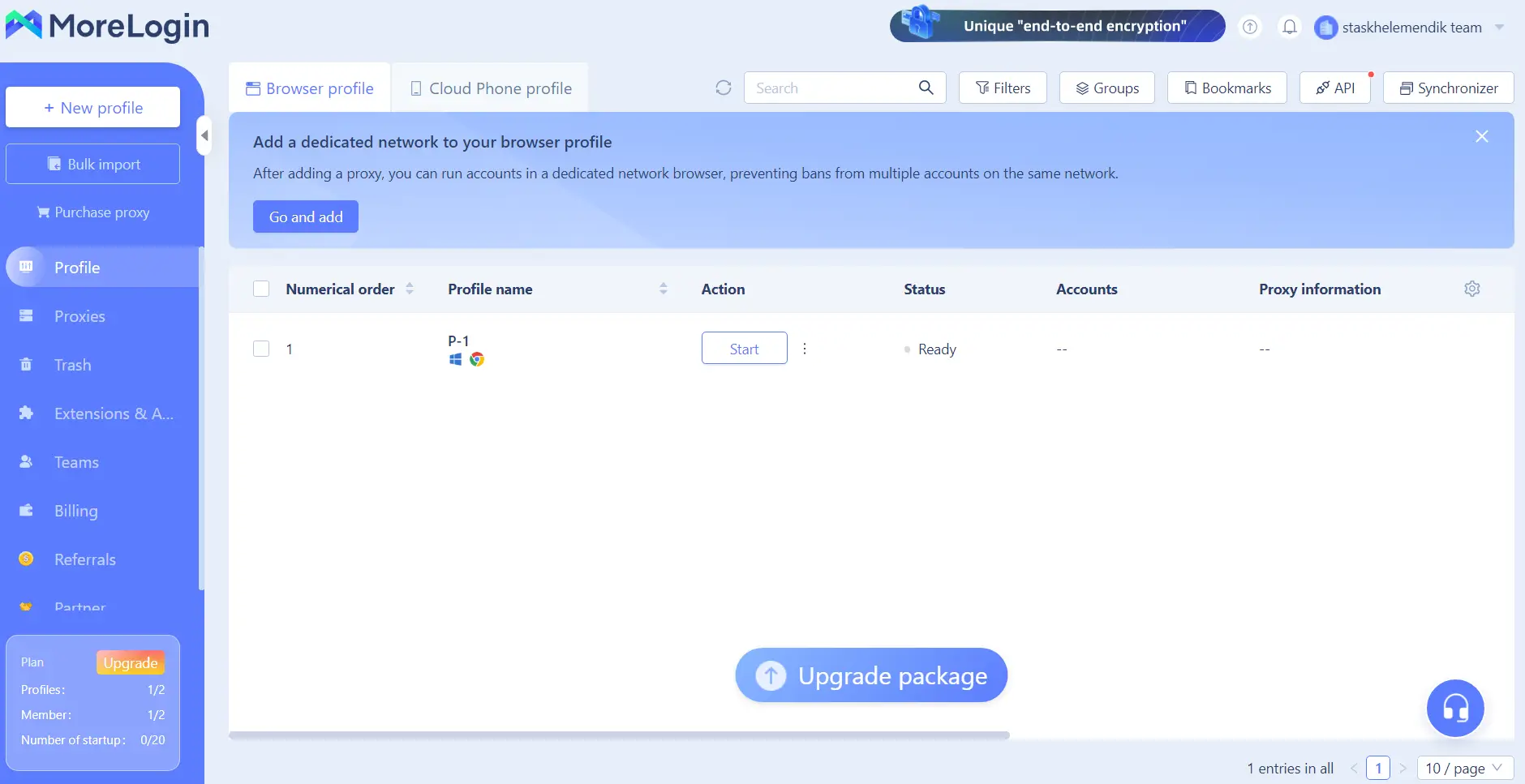Sort the list by Profile name arrows
This screenshot has width=1525, height=784.
tap(664, 289)
